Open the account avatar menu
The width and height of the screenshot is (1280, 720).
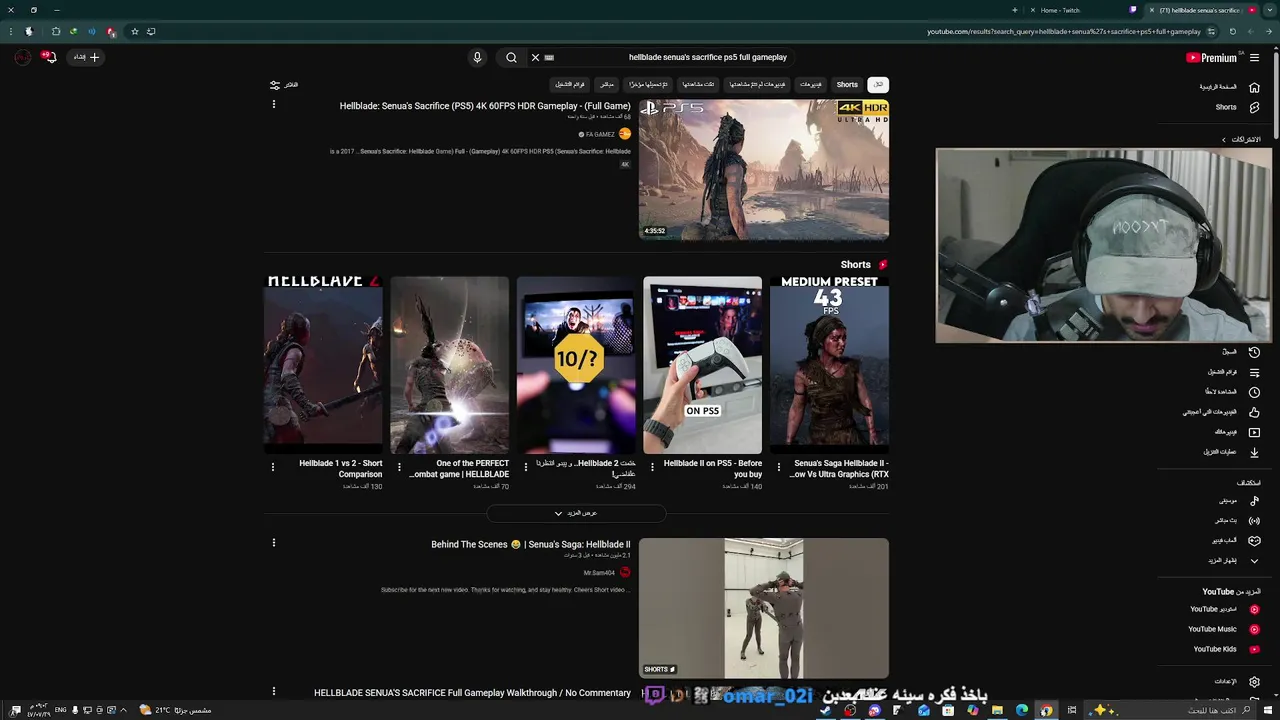point(23,57)
